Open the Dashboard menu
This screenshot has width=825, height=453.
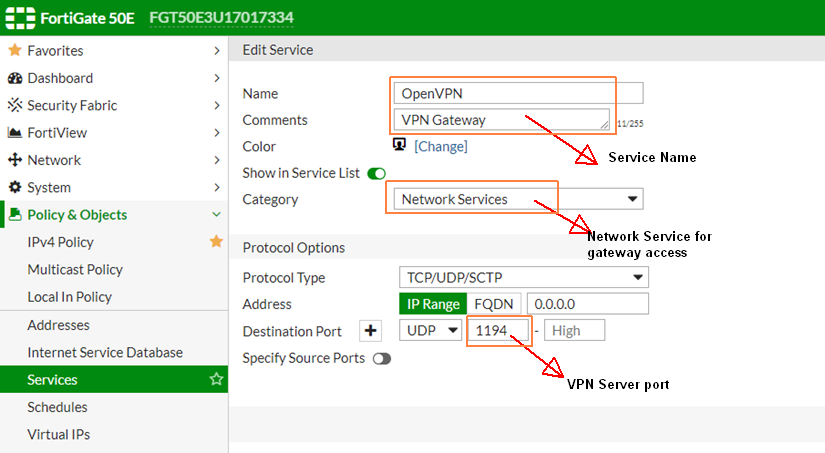[x=114, y=78]
